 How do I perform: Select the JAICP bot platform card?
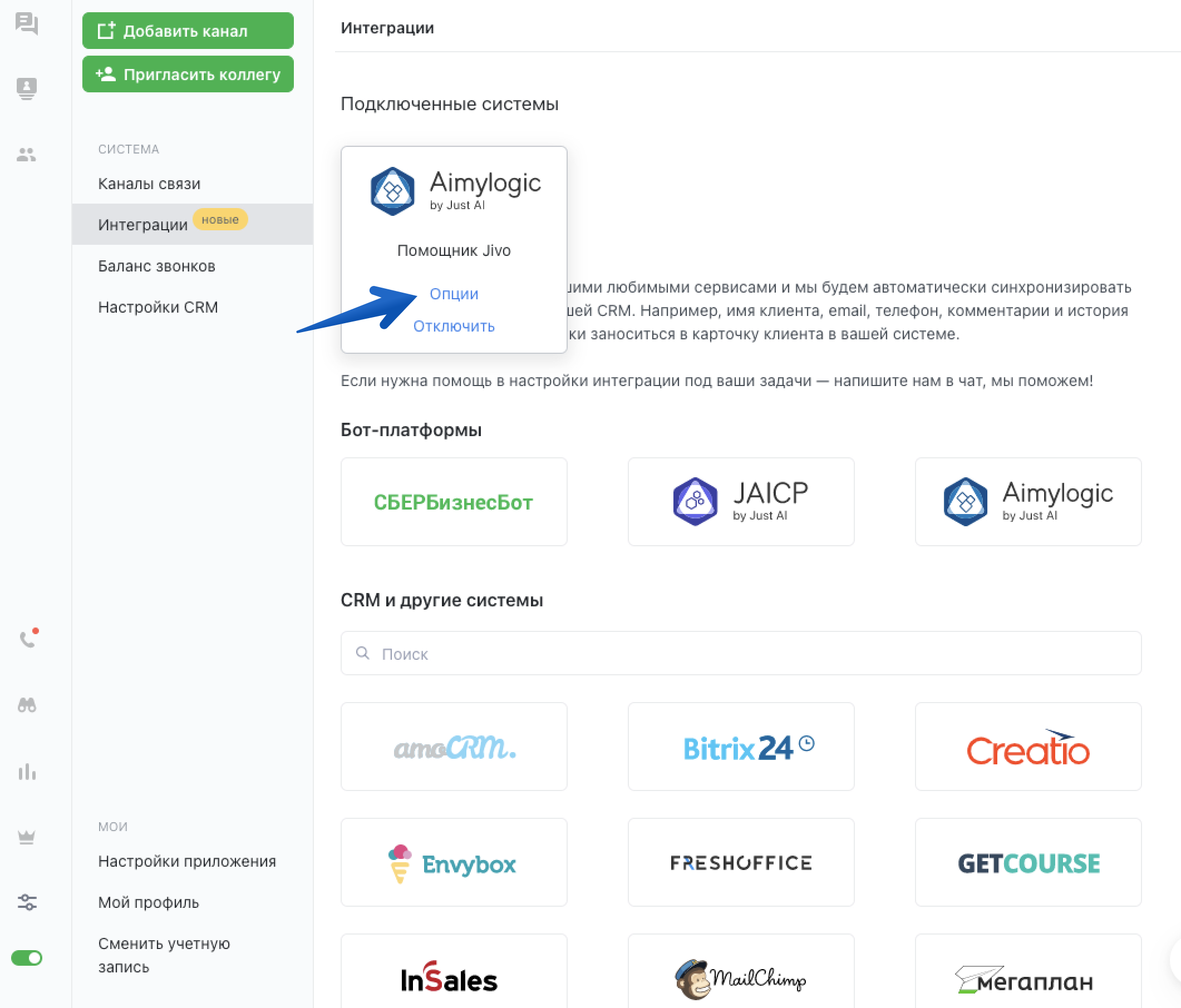pyautogui.click(x=741, y=501)
